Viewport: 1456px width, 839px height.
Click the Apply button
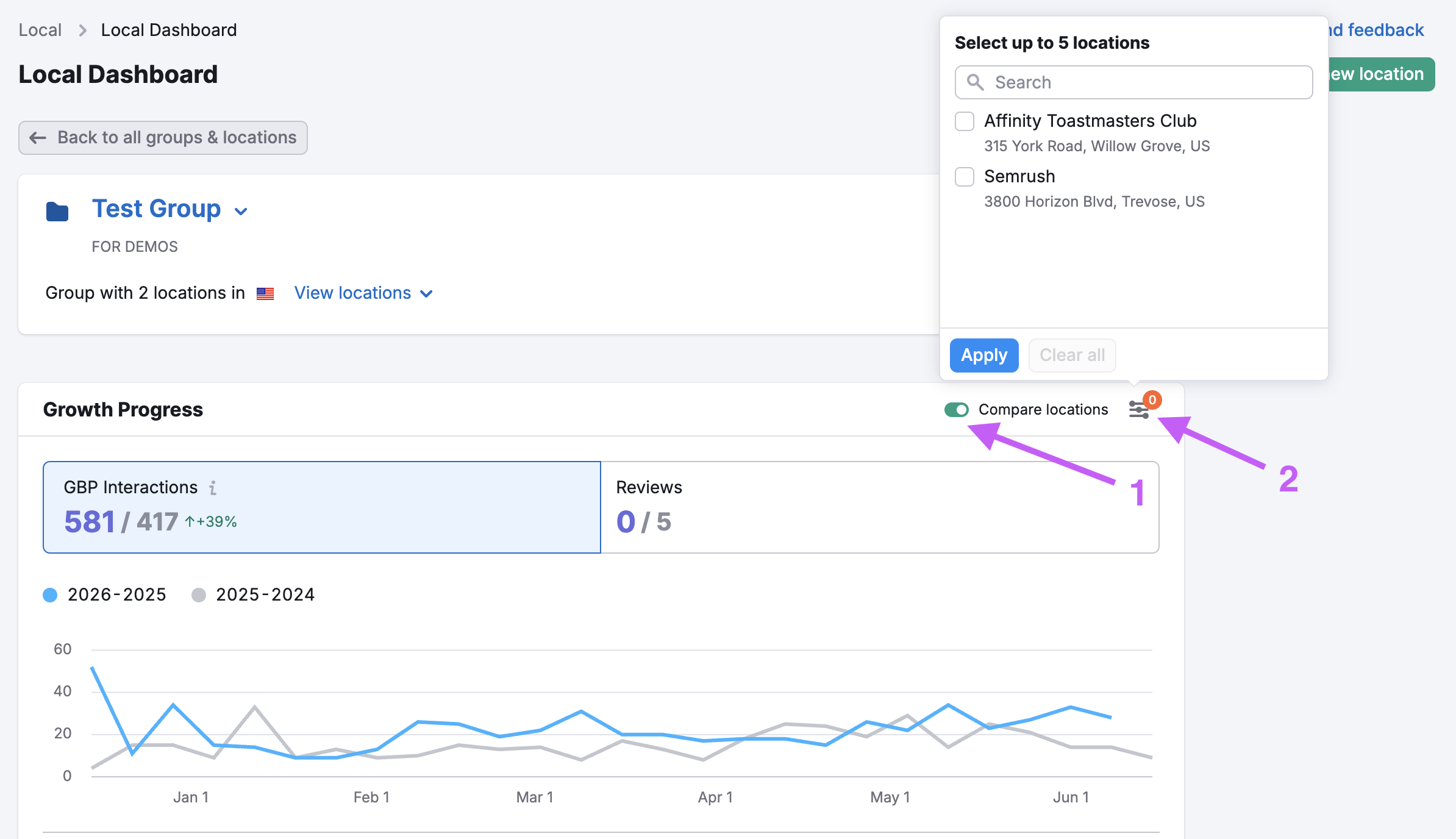coord(984,355)
